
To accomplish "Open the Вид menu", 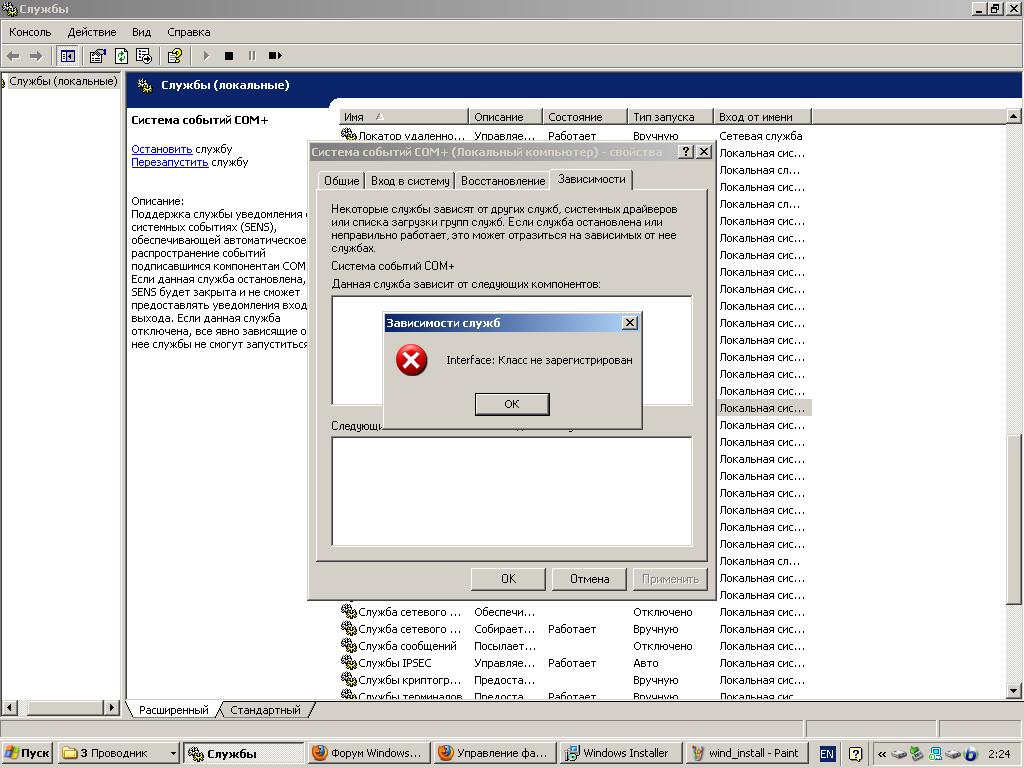I will point(142,32).
